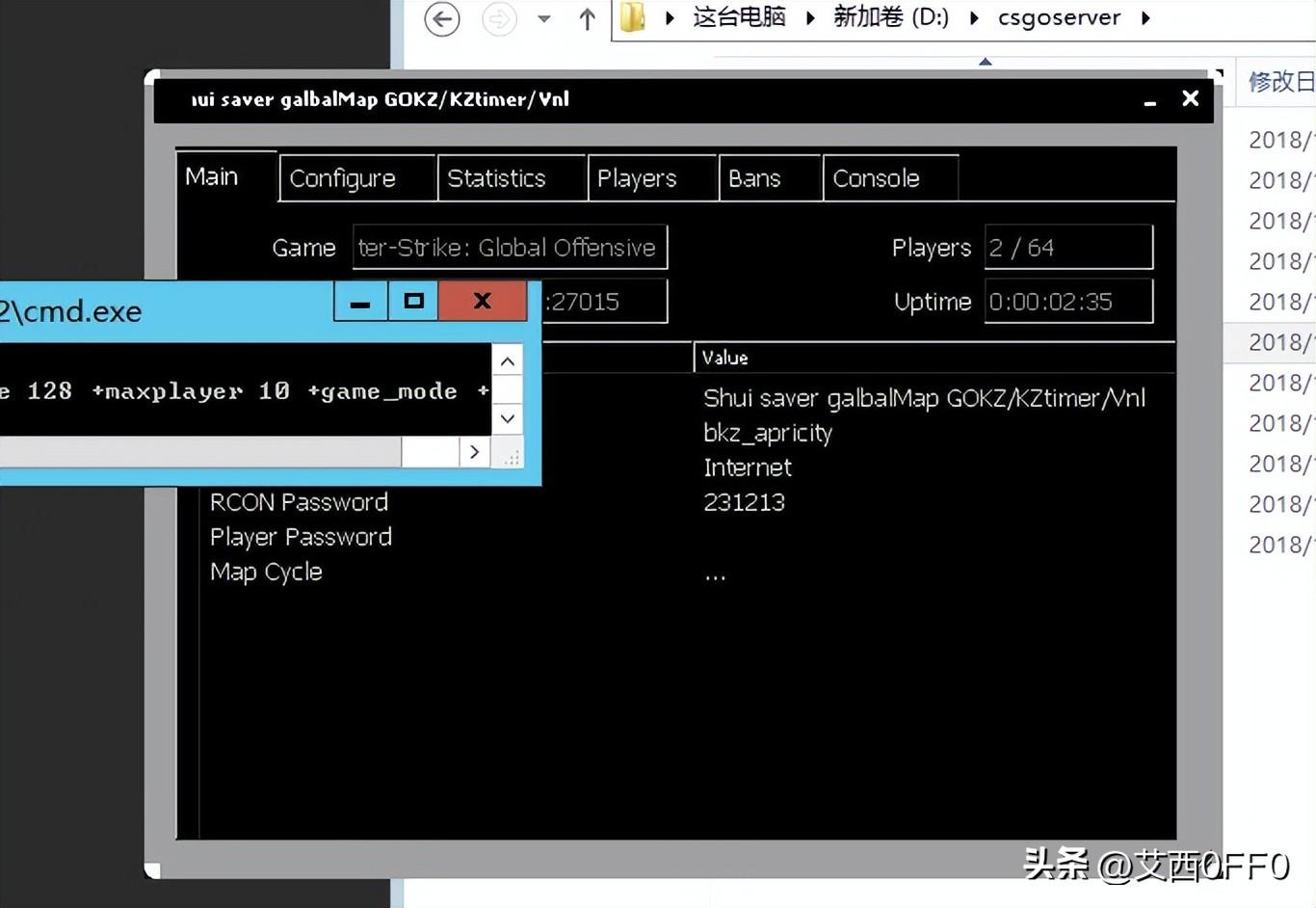Maximize the cmd.exe window
This screenshot has width=1316, height=908.
pyautogui.click(x=413, y=301)
